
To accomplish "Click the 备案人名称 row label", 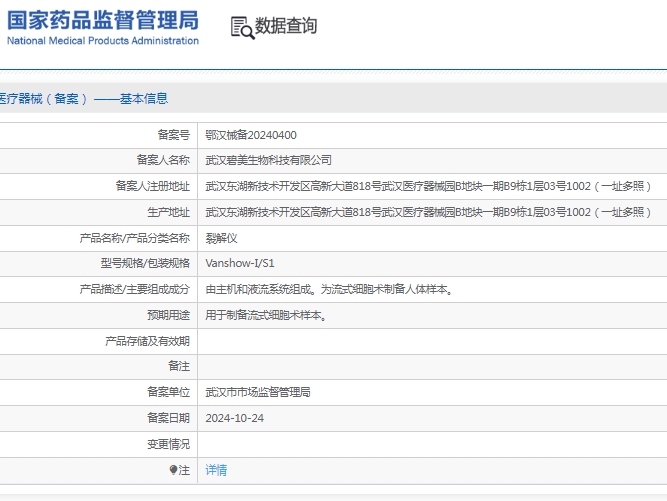I will tap(163, 160).
